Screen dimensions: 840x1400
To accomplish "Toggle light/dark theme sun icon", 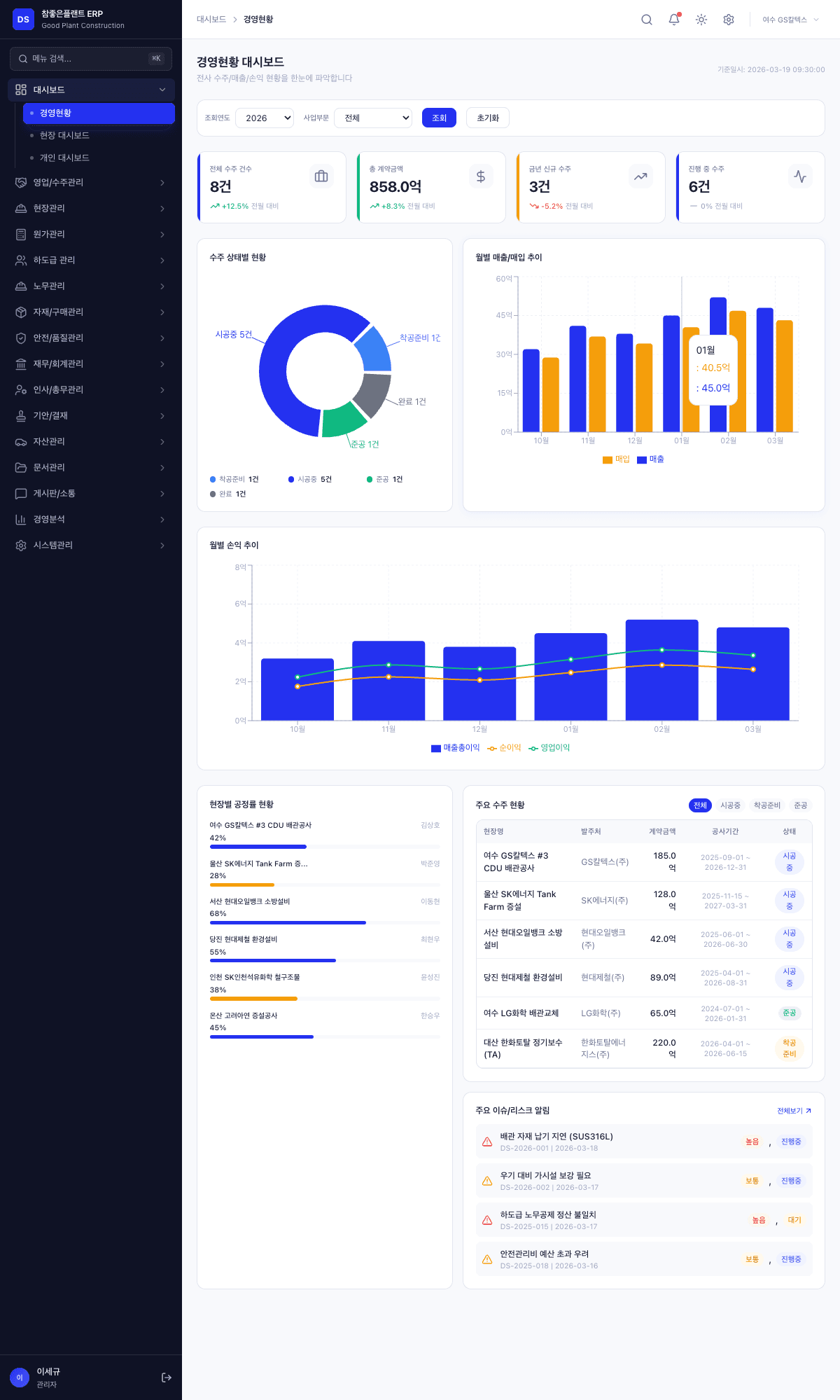I will pyautogui.click(x=701, y=20).
